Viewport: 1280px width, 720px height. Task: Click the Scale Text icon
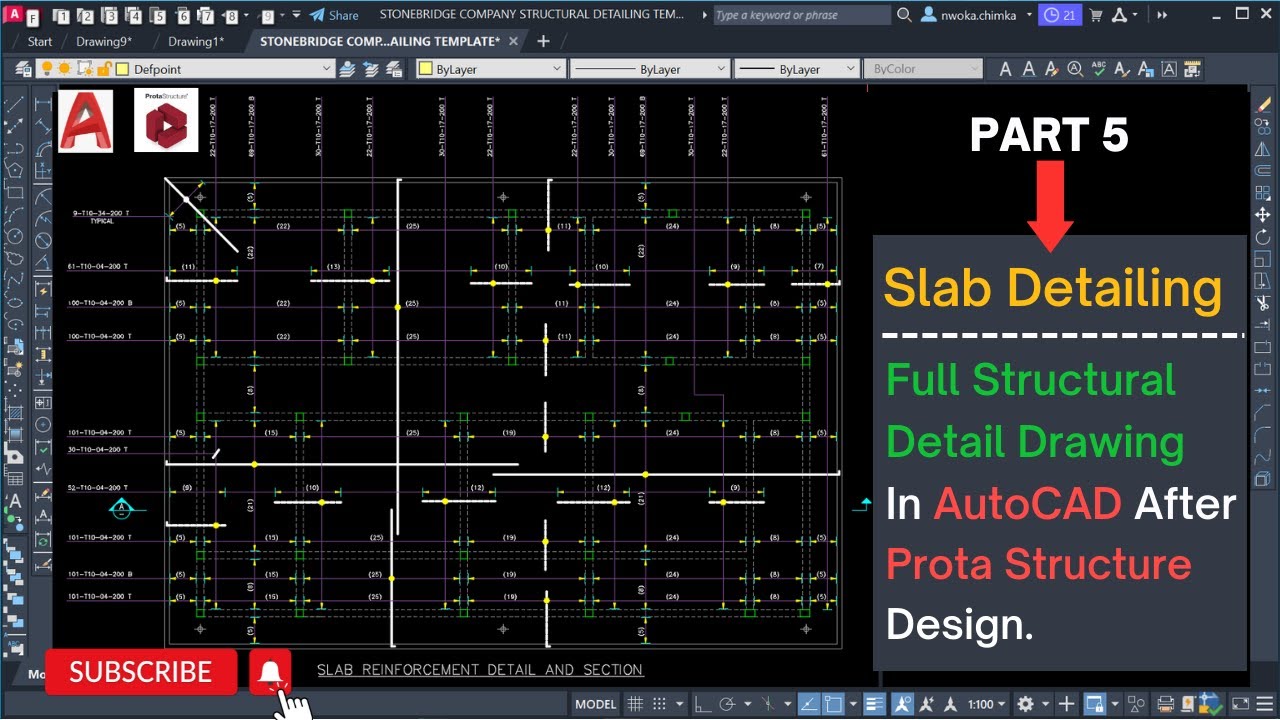(x=1146, y=69)
